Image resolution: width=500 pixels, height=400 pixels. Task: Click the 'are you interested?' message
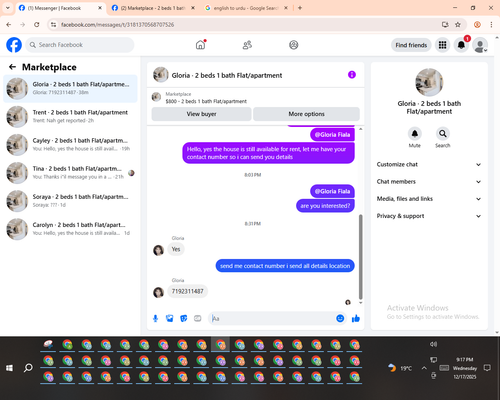[x=325, y=206]
